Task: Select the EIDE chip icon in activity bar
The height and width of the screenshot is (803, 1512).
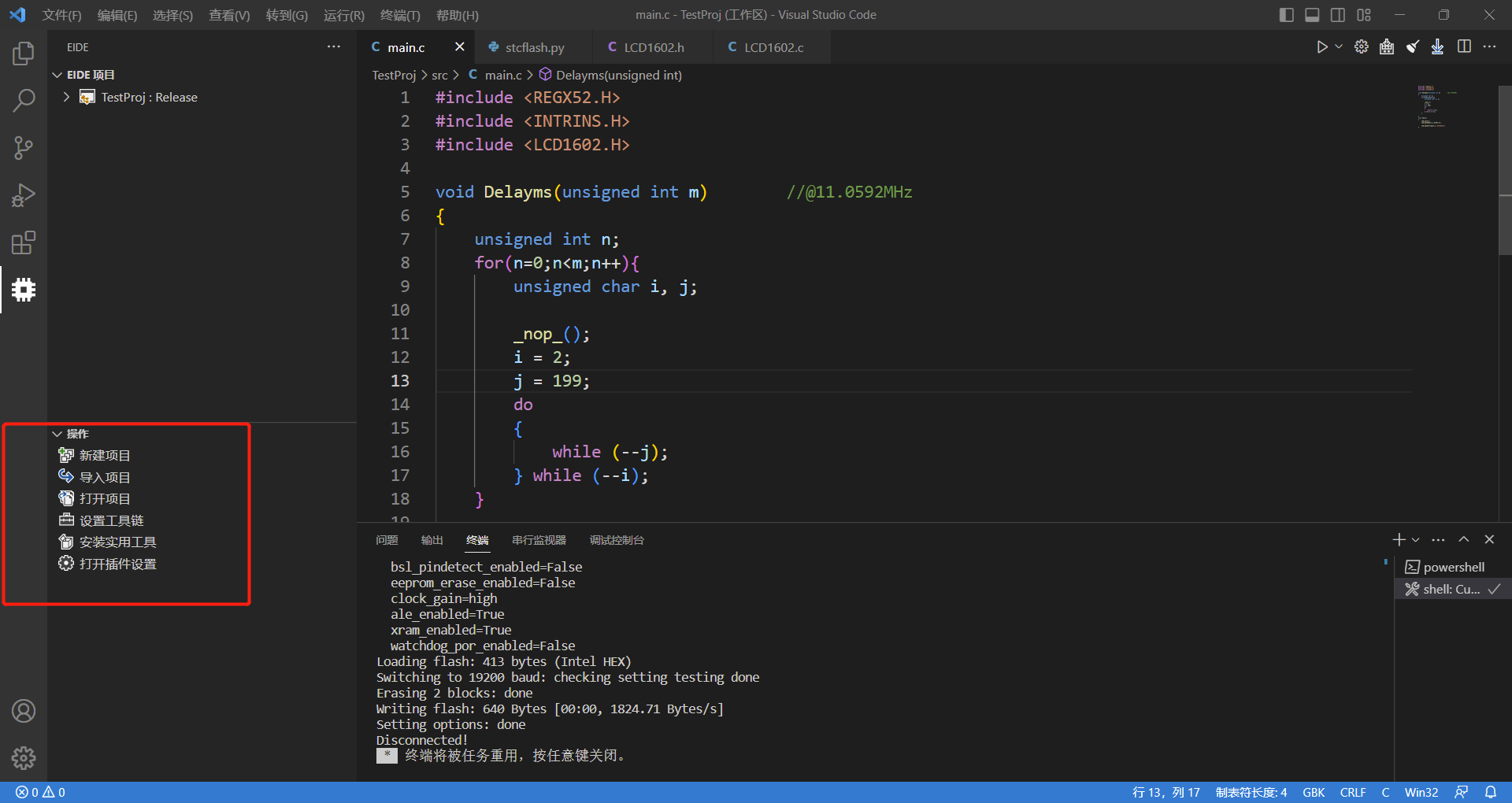Action: pyautogui.click(x=24, y=290)
